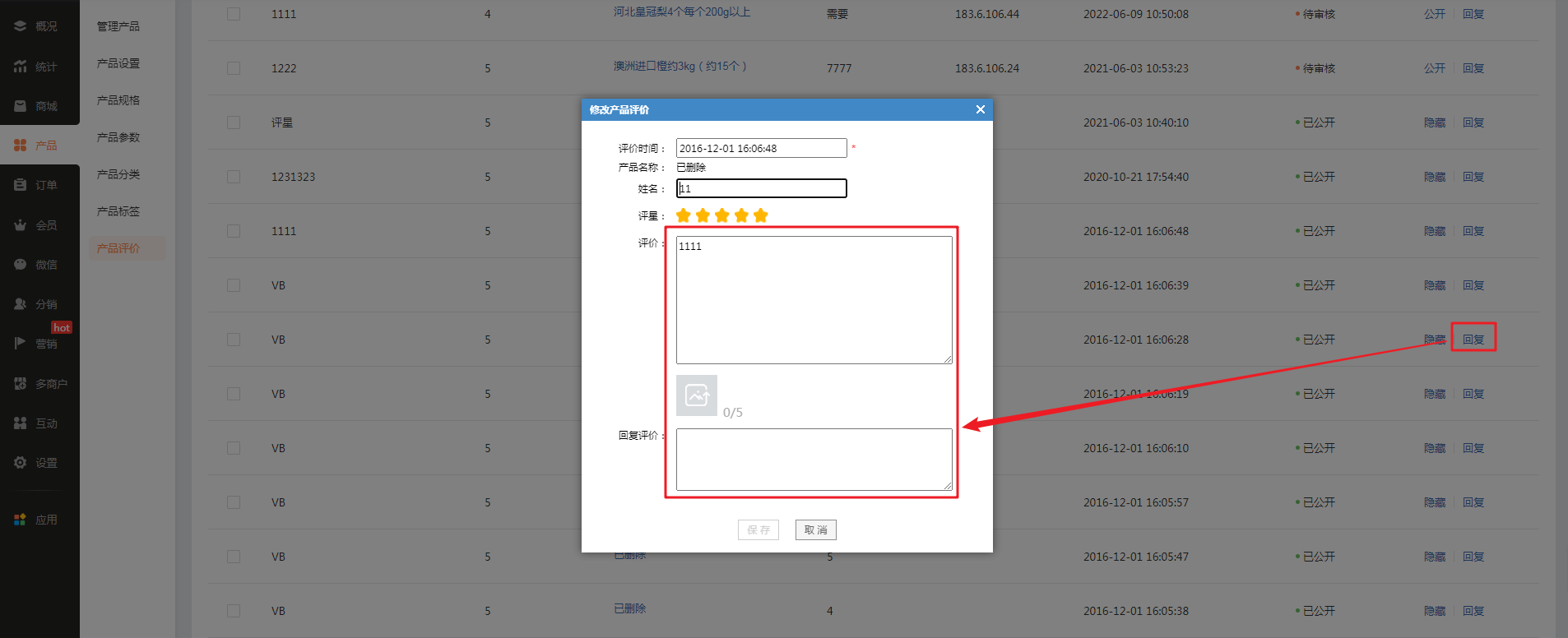Set rating to fourth star

pos(741,215)
